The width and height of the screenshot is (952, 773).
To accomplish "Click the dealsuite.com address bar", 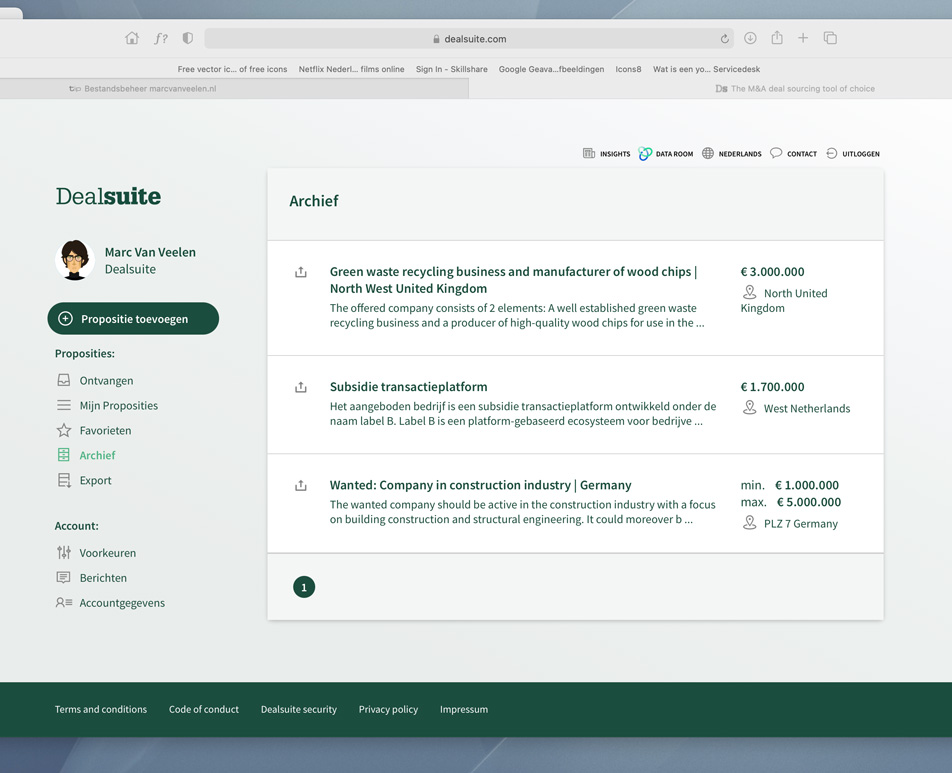I will (x=469, y=39).
